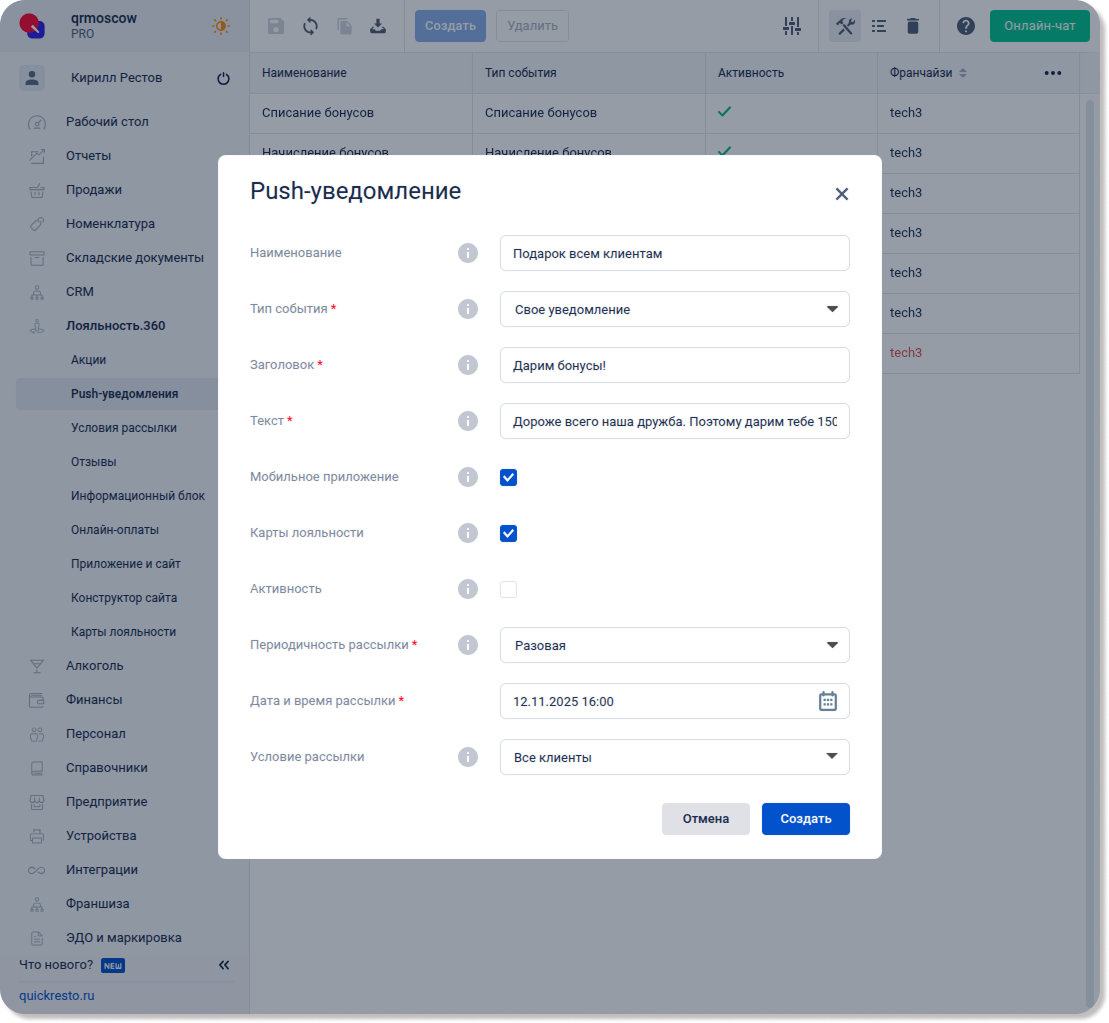This screenshot has width=1109, height=1023.
Task: Open the Тип события dropdown
Action: [674, 309]
